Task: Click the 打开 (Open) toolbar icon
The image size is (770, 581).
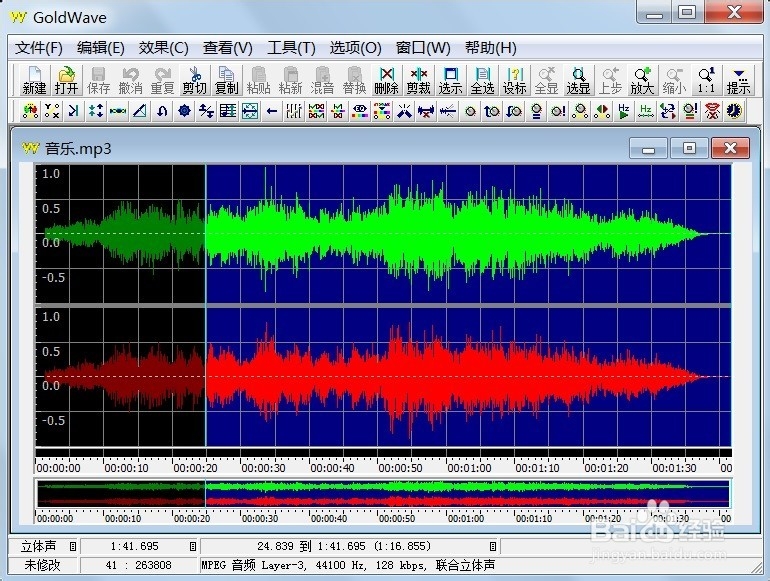Action: click(x=66, y=80)
